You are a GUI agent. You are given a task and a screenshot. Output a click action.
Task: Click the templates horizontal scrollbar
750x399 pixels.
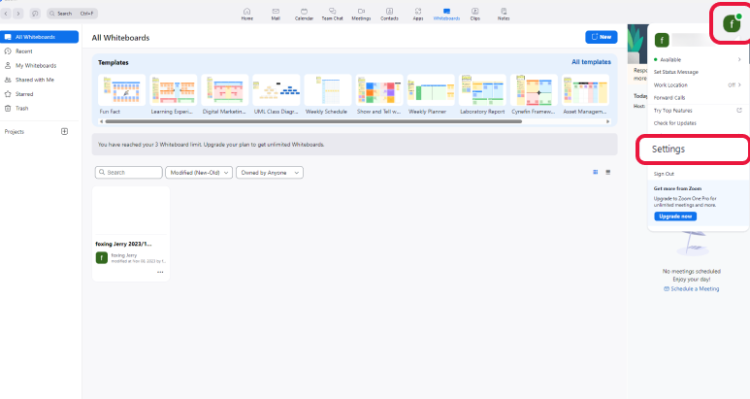click(313, 122)
